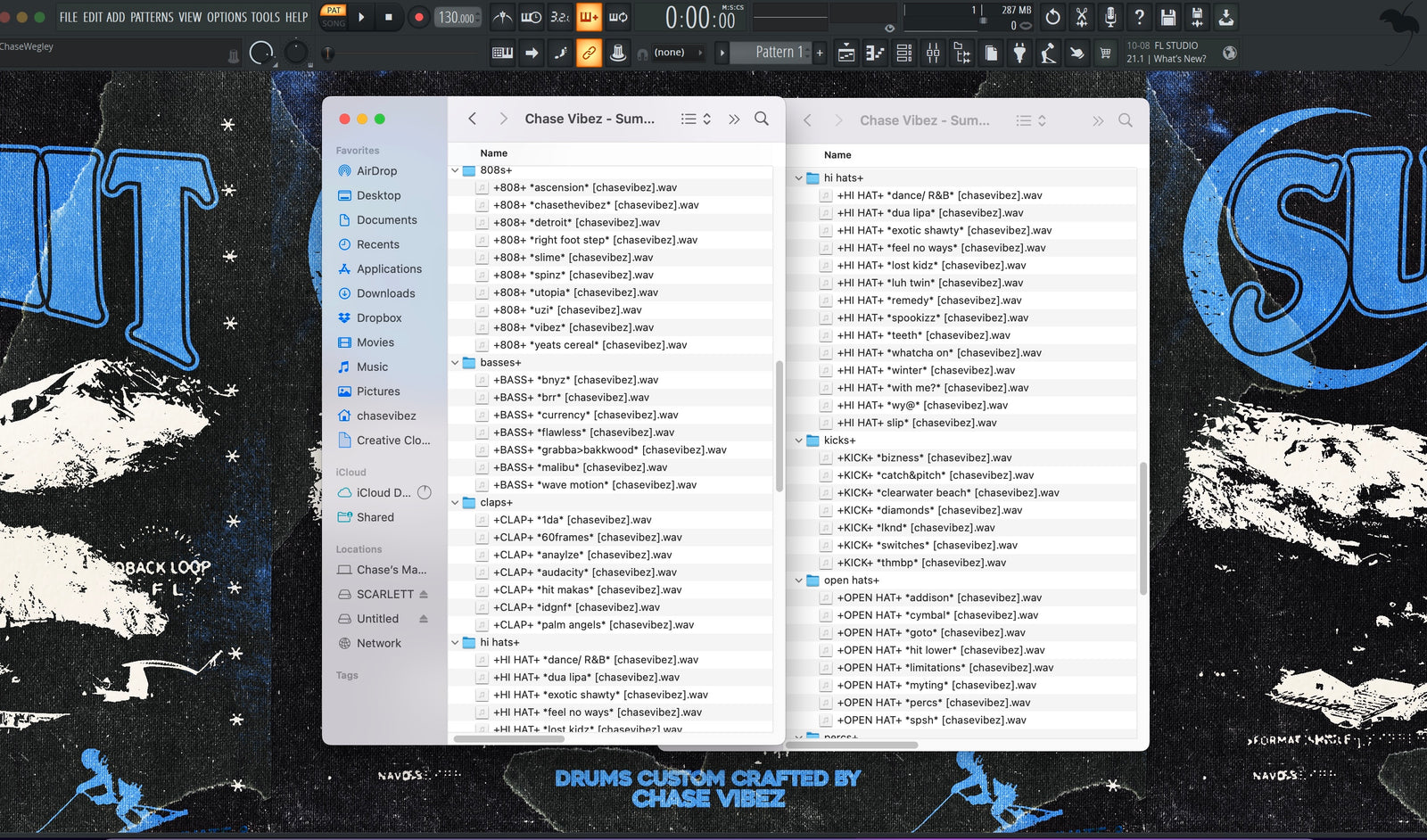Toggle the 3-2-1 countdown before recording
The width and height of the screenshot is (1427, 840).
coord(560,17)
